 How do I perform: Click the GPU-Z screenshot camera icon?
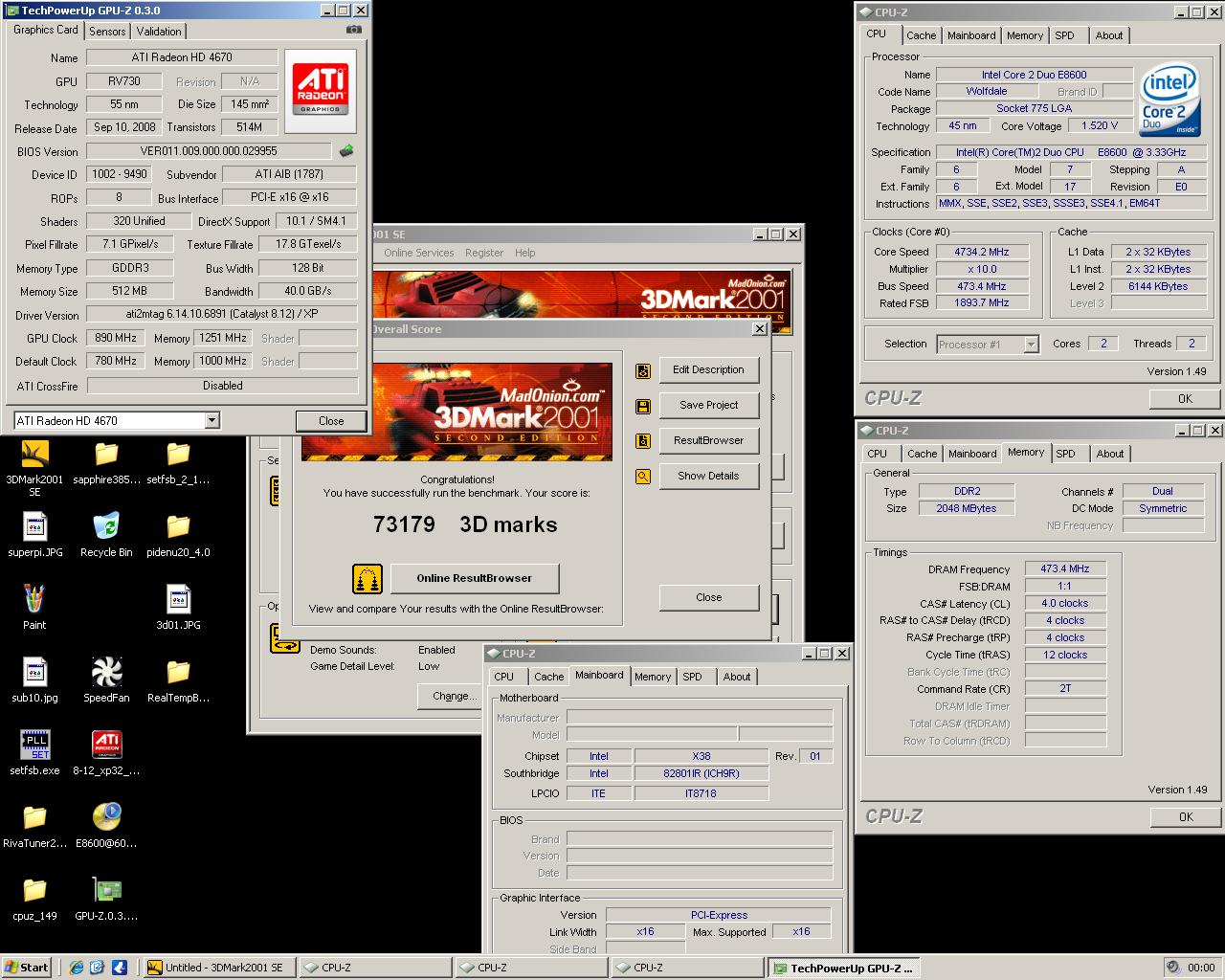point(354,30)
